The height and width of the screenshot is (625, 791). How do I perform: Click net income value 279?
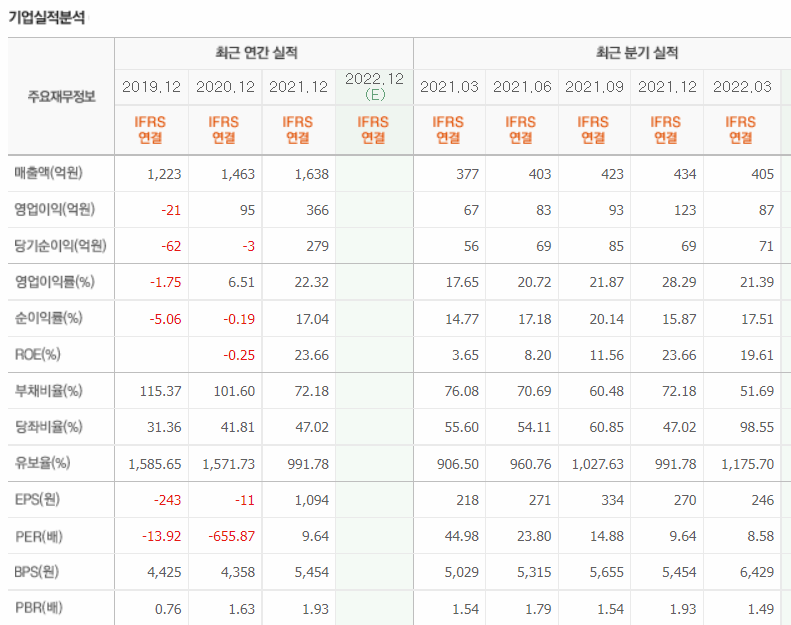(317, 246)
